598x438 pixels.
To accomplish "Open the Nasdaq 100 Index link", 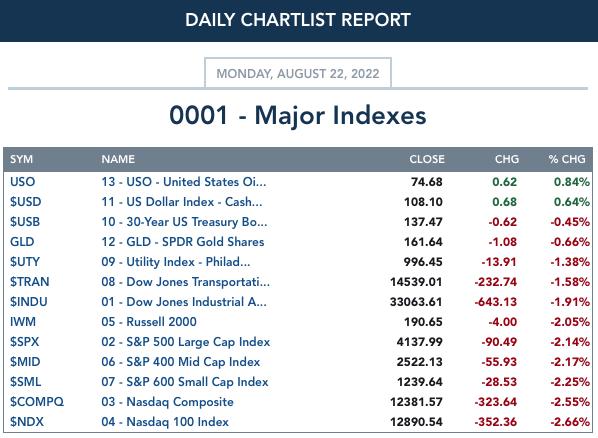I will click(165, 422).
